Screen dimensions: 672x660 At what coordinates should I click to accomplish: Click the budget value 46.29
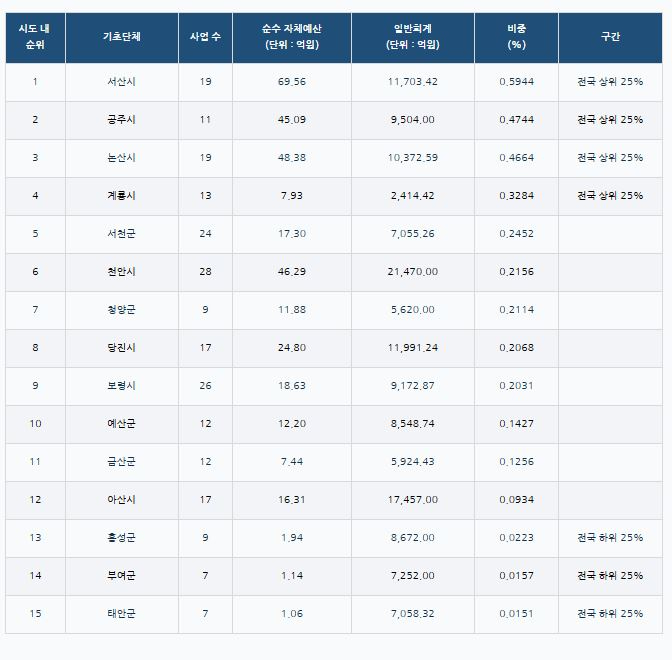click(x=292, y=272)
